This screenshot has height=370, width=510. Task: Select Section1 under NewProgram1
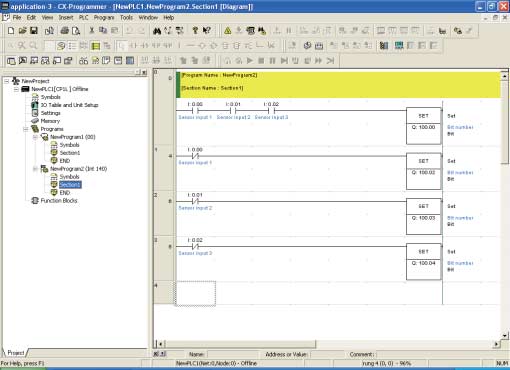[x=70, y=153]
